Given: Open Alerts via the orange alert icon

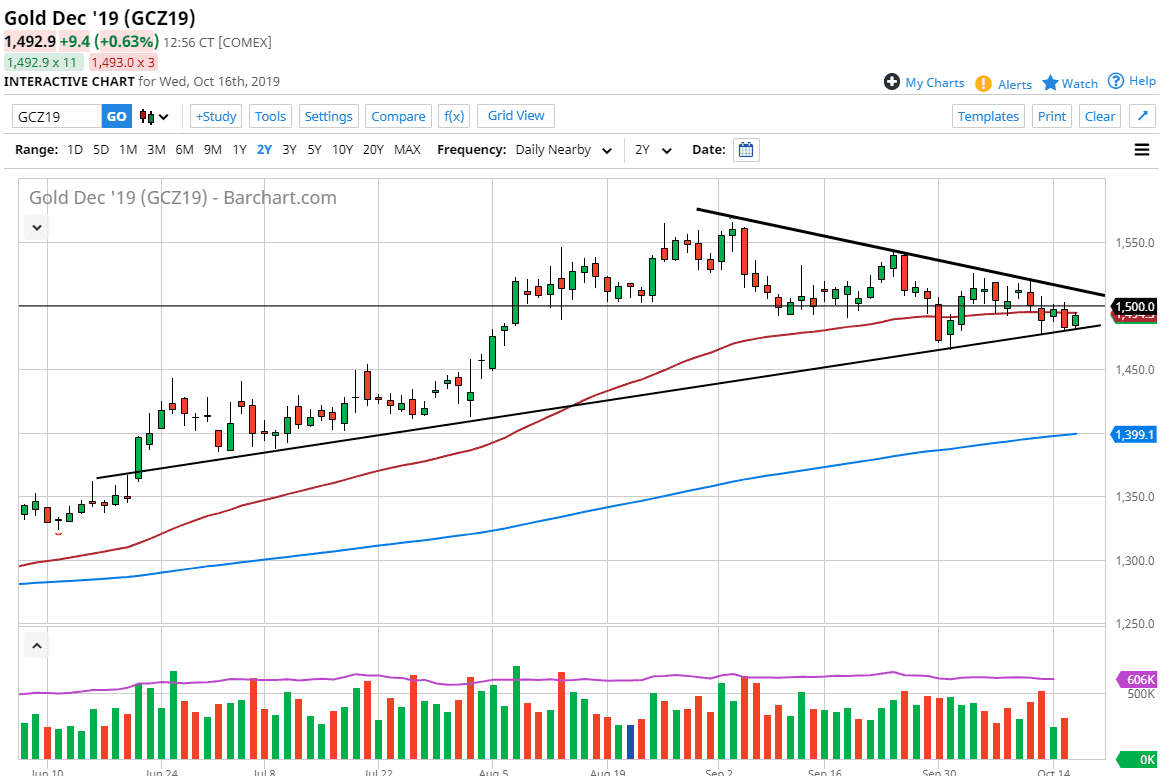Looking at the screenshot, I should coord(984,83).
